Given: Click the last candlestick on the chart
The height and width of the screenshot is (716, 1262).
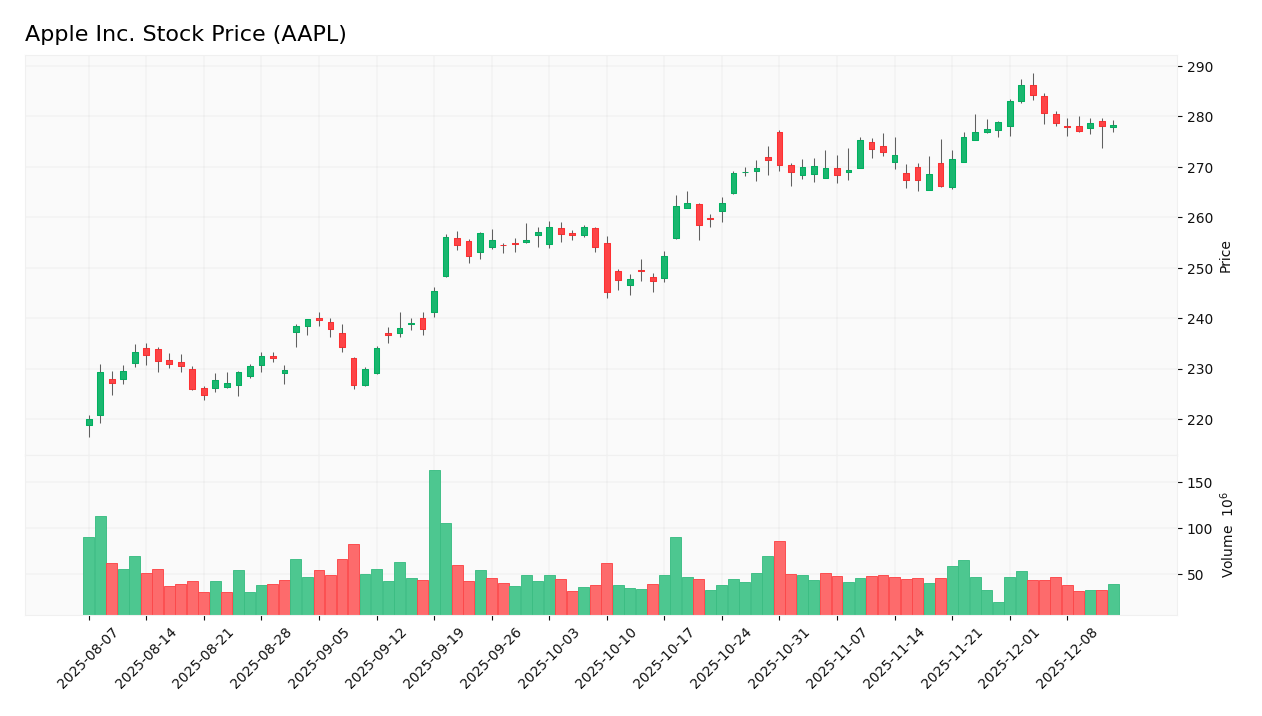Looking at the screenshot, I should point(1114,125).
